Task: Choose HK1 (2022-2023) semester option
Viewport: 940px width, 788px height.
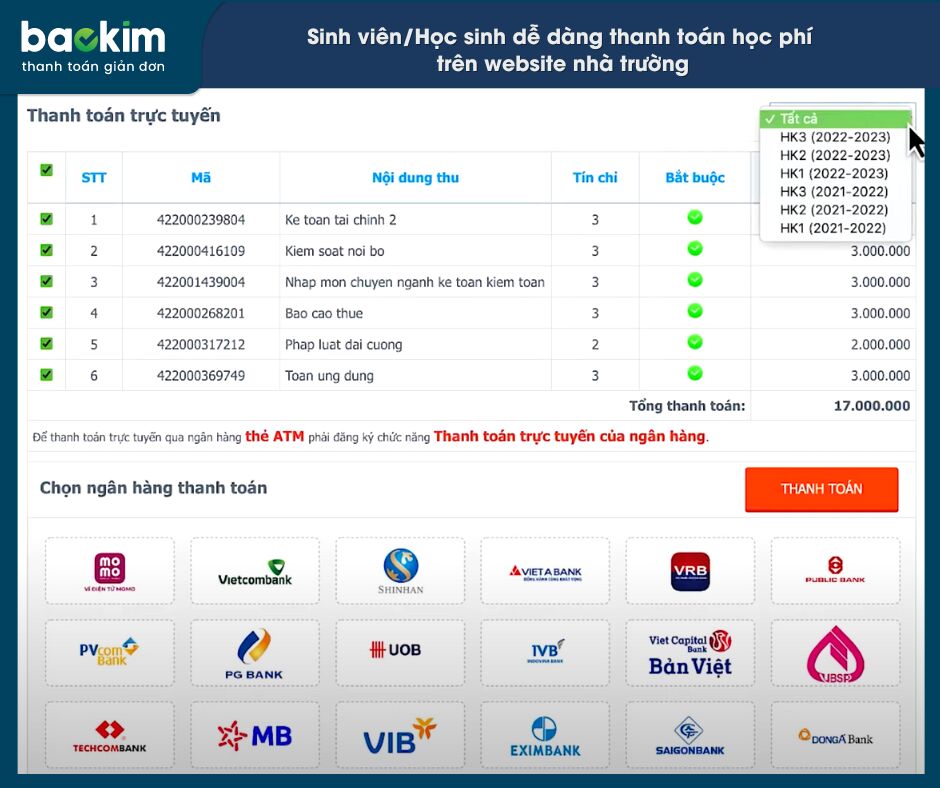Action: (x=836, y=173)
